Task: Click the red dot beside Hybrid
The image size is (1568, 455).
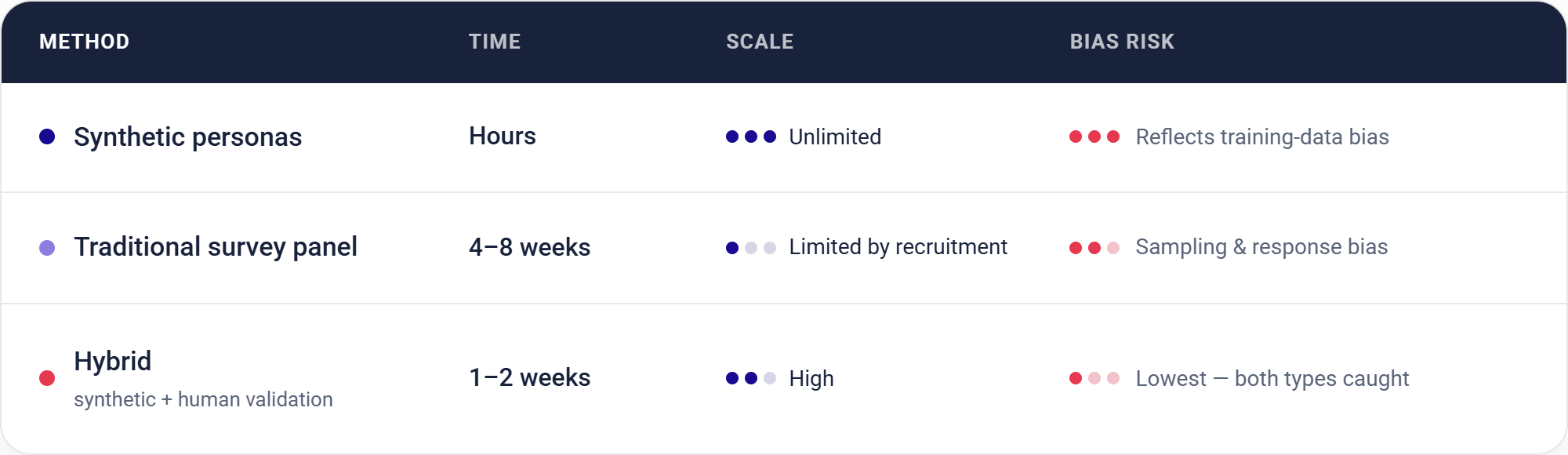Action: pyautogui.click(x=47, y=378)
